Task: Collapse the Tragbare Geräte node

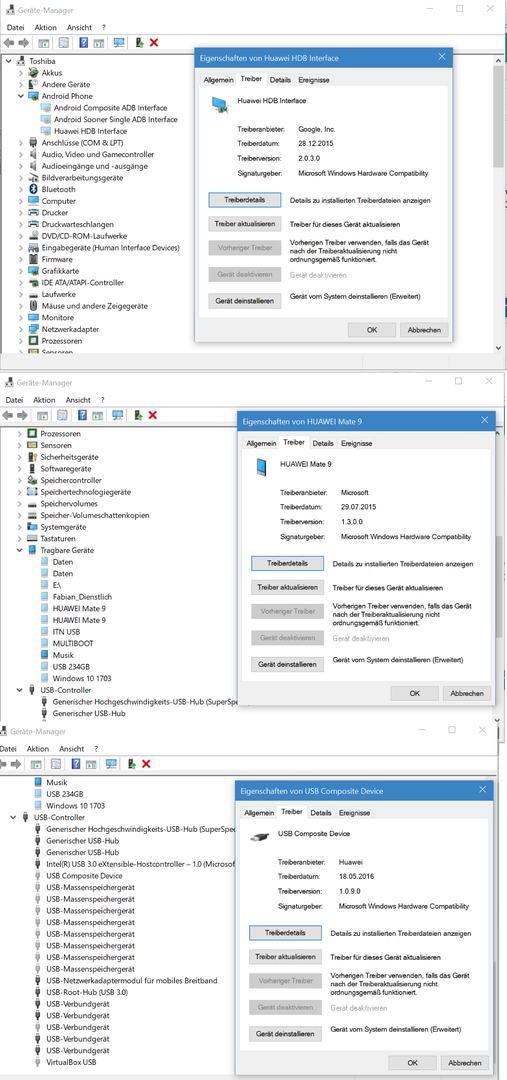Action: click(x=19, y=550)
